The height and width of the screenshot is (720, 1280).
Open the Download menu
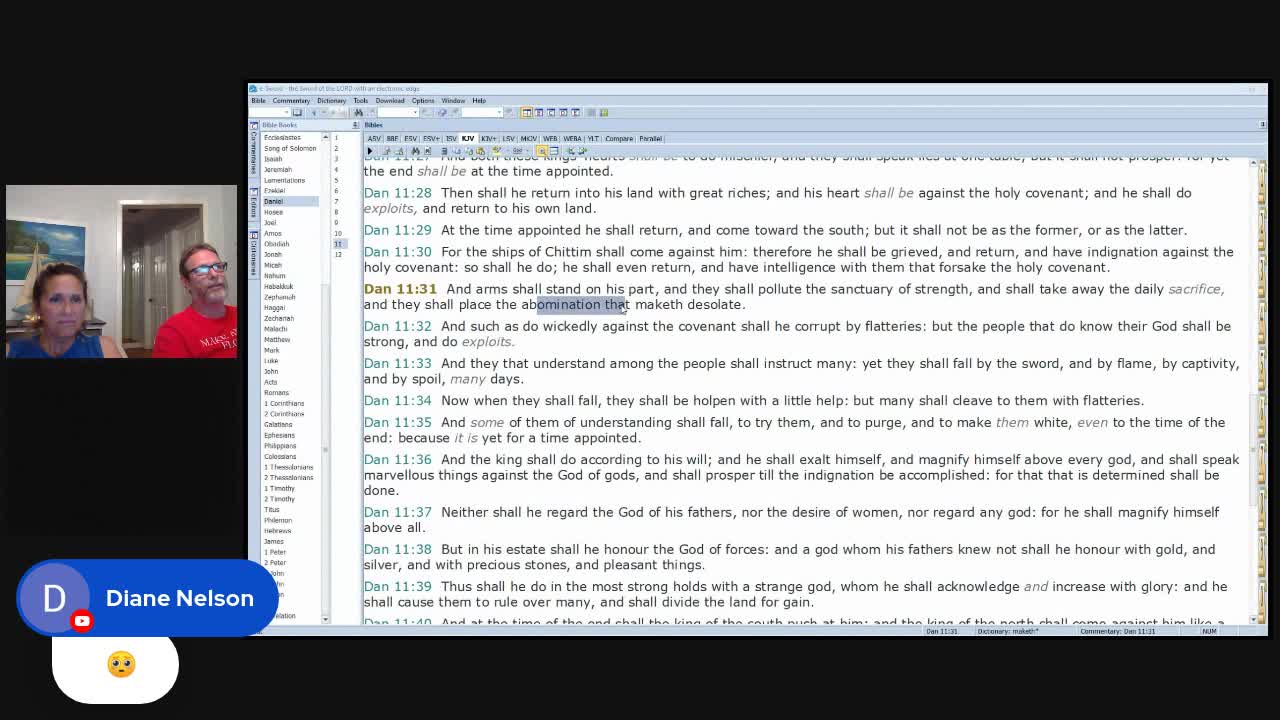390,100
